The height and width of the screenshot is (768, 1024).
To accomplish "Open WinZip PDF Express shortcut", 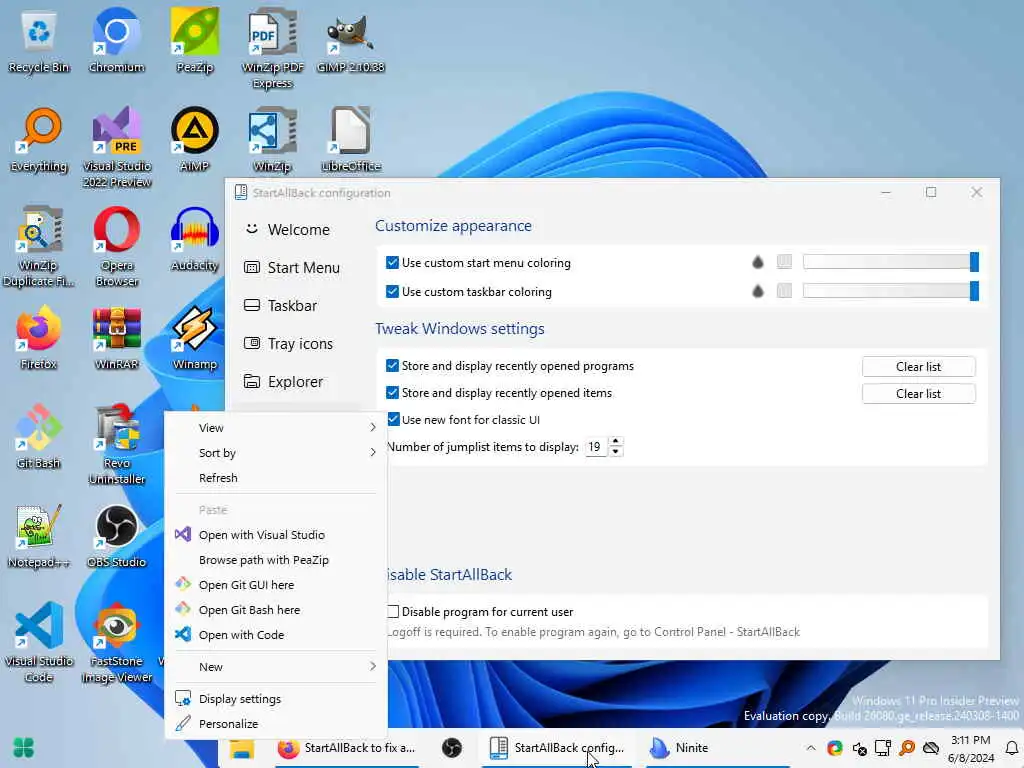I will 272,48.
